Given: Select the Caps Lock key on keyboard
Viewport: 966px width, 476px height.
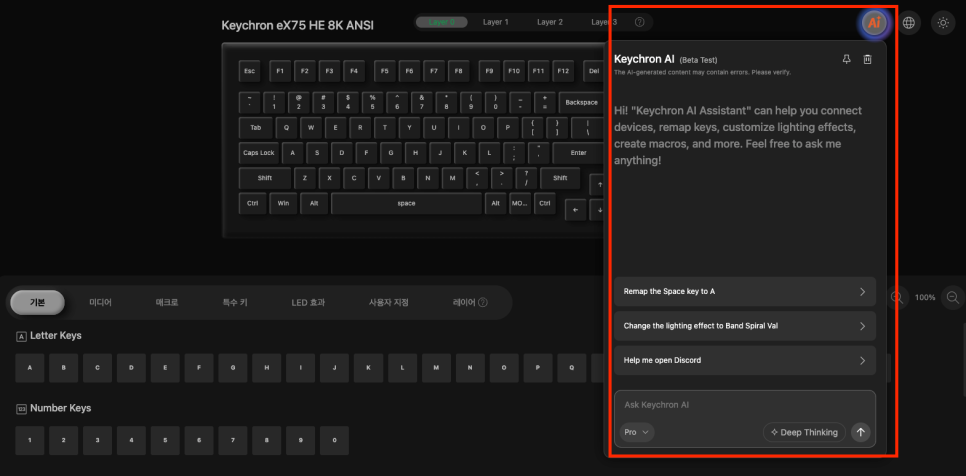Looking at the screenshot, I should click(x=259, y=153).
